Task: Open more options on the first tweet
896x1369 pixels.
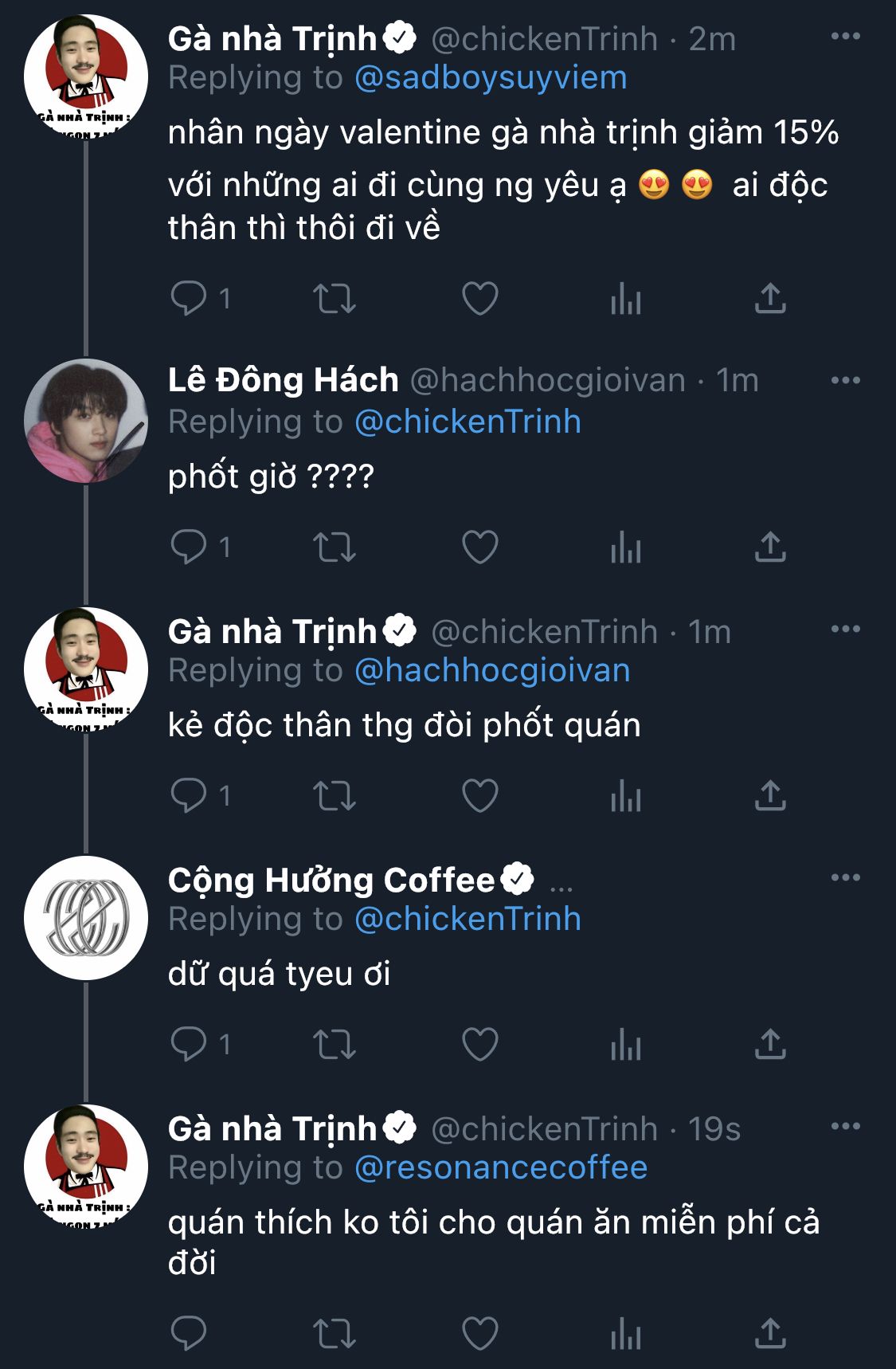Action: [845, 37]
